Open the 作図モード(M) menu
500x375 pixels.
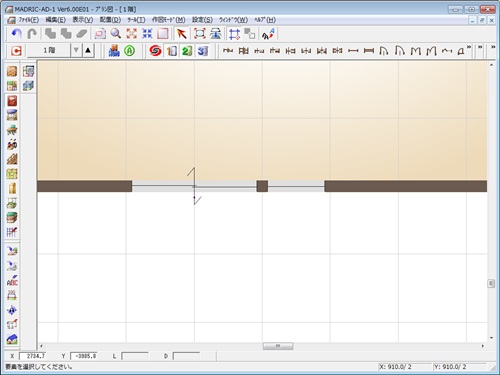(x=169, y=20)
